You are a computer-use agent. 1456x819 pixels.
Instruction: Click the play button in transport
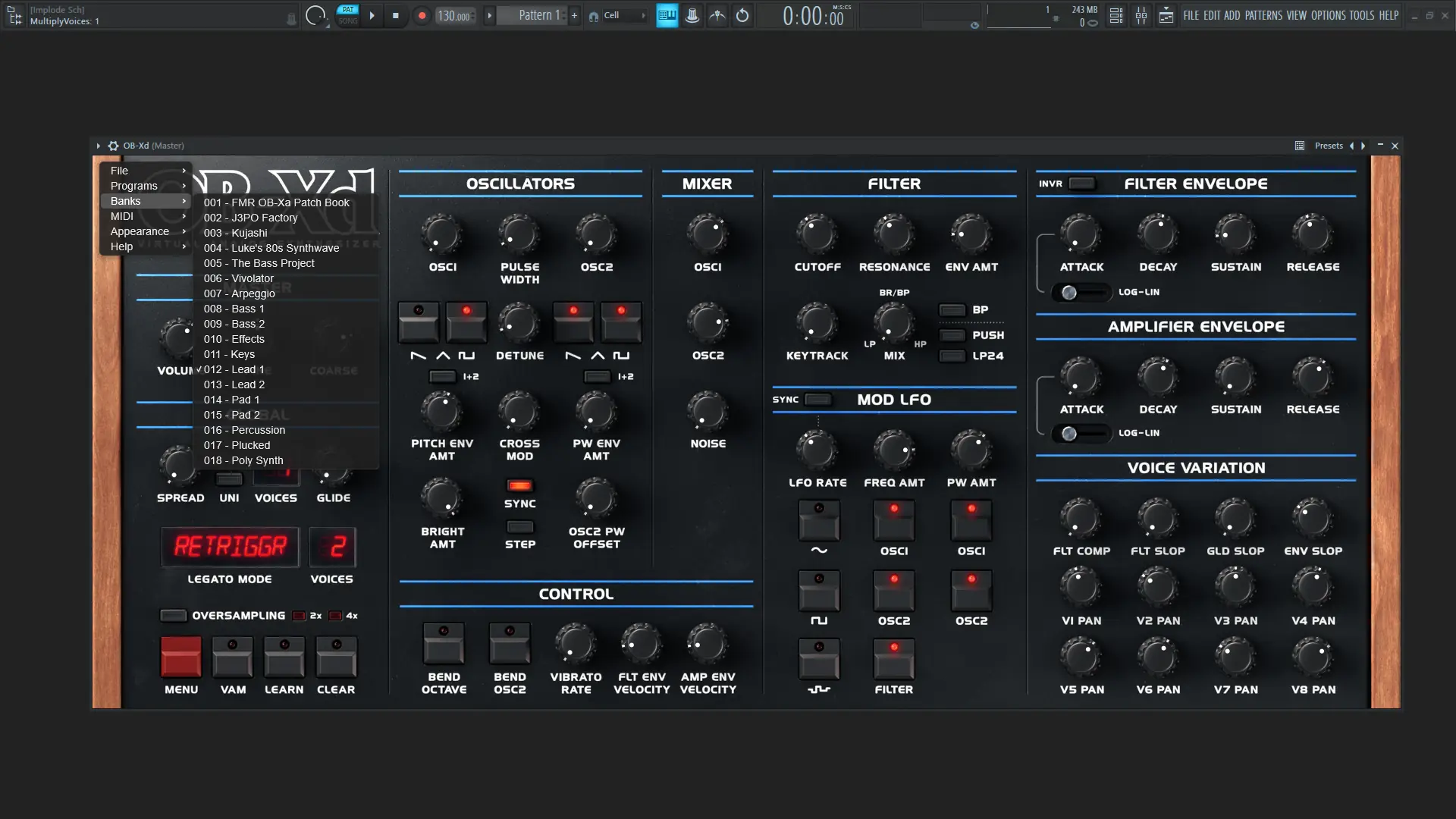click(x=372, y=15)
